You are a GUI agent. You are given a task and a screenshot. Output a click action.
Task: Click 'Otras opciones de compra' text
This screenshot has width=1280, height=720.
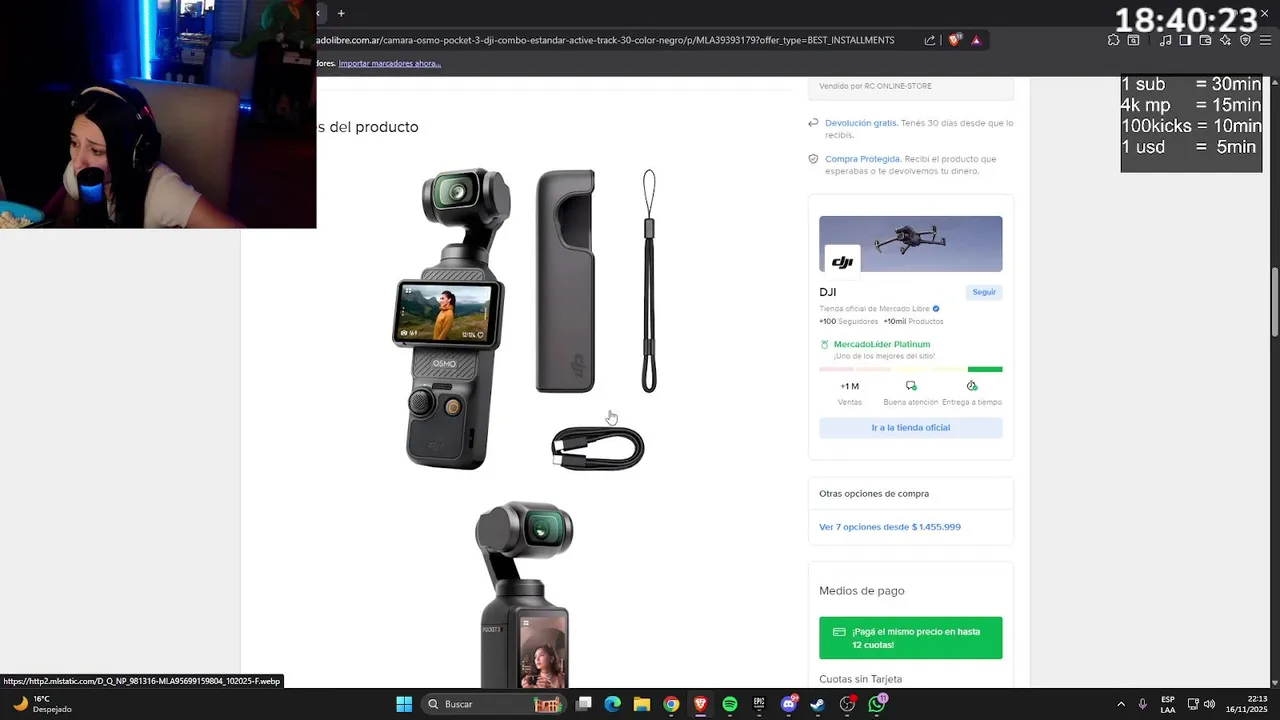[x=874, y=493]
